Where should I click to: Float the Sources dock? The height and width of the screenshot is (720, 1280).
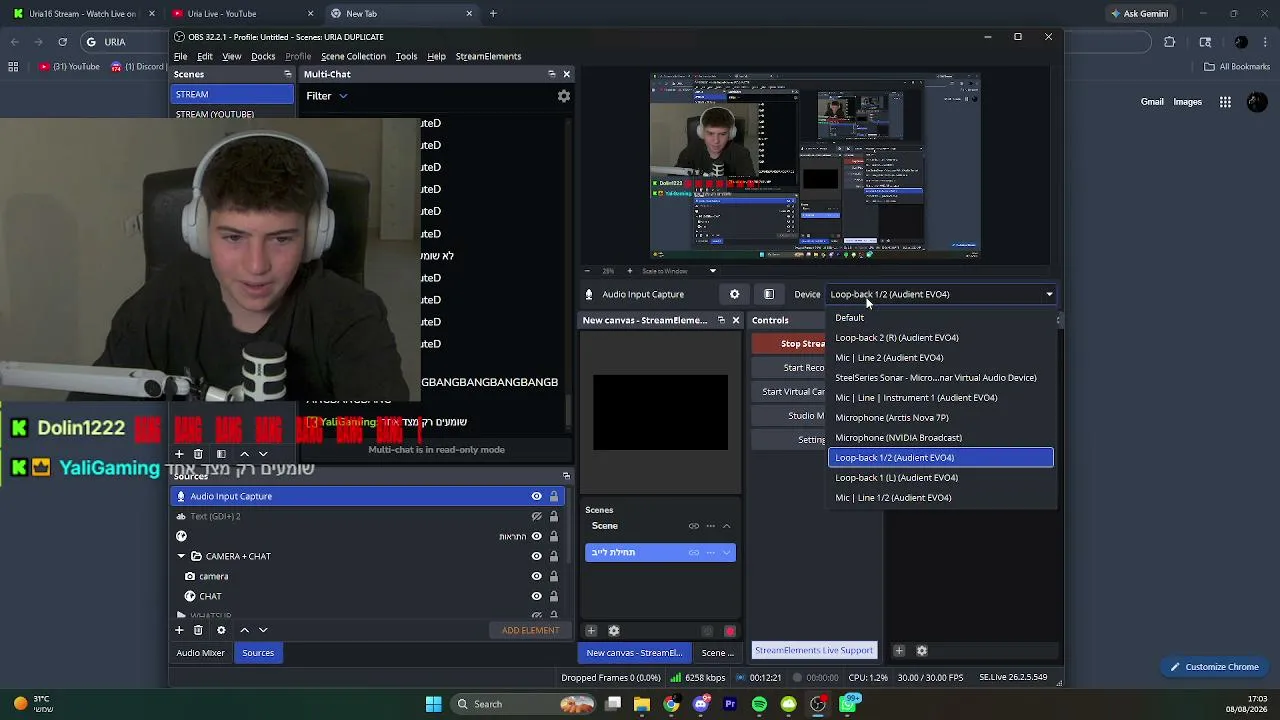click(x=566, y=476)
